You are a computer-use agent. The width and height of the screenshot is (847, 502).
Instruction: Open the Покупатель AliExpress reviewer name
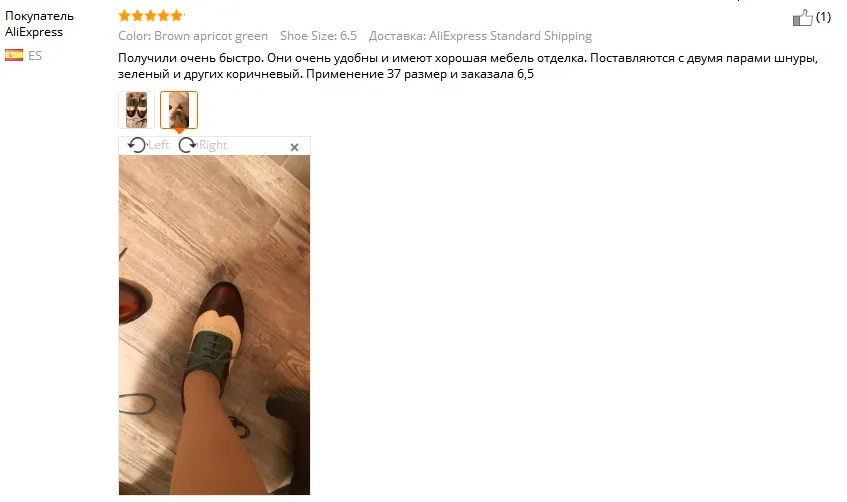tap(39, 24)
